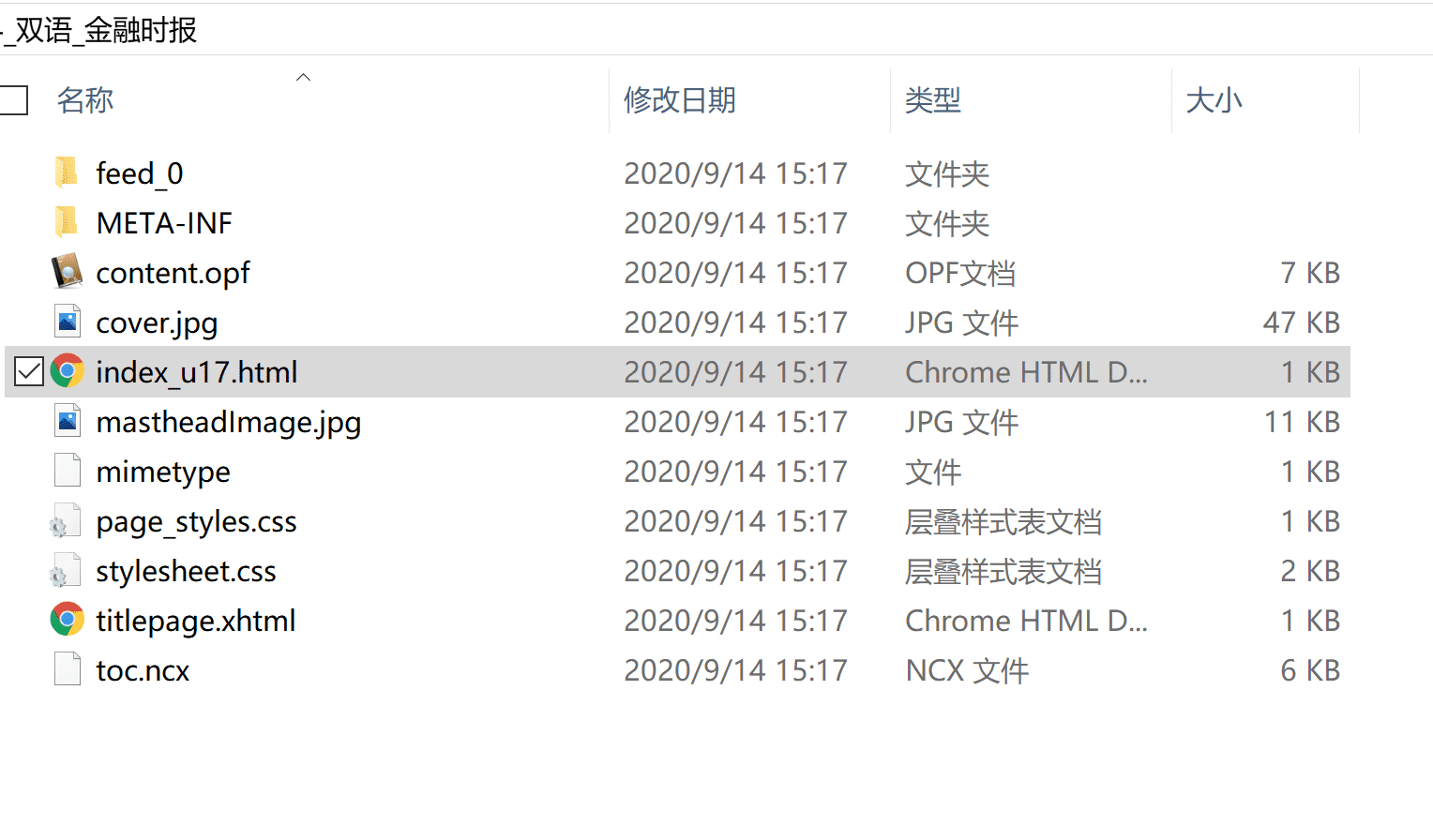The image size is (1433, 840).
Task: Click the feed_0 folder icon
Action: pyautogui.click(x=67, y=172)
